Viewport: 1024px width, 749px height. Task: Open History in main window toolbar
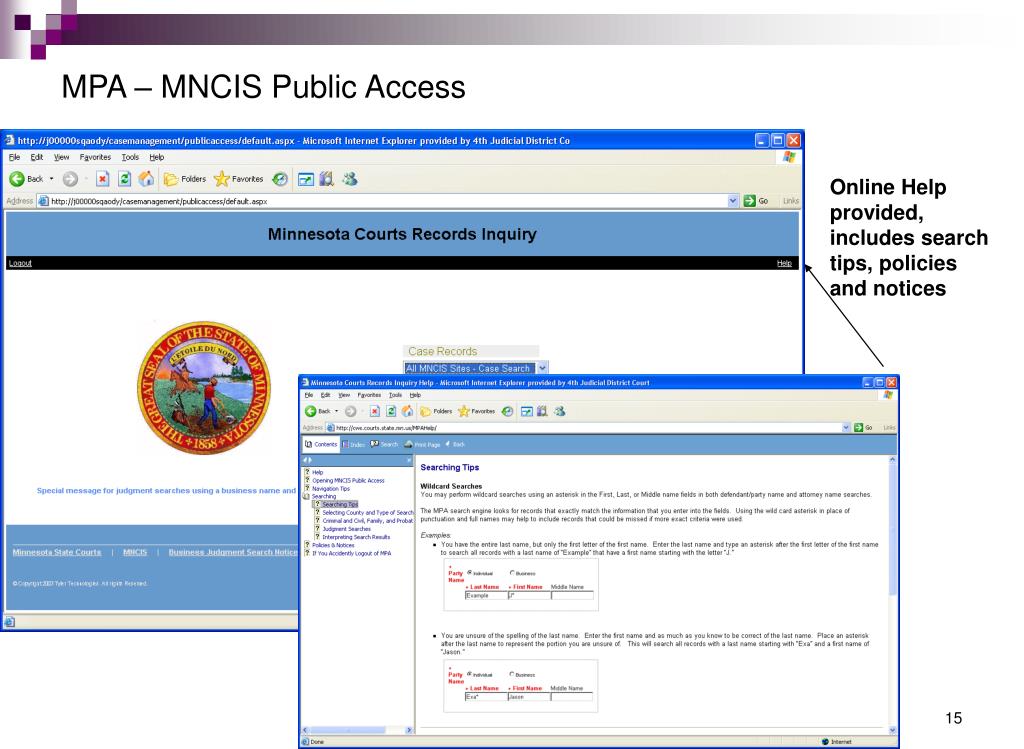[x=280, y=179]
